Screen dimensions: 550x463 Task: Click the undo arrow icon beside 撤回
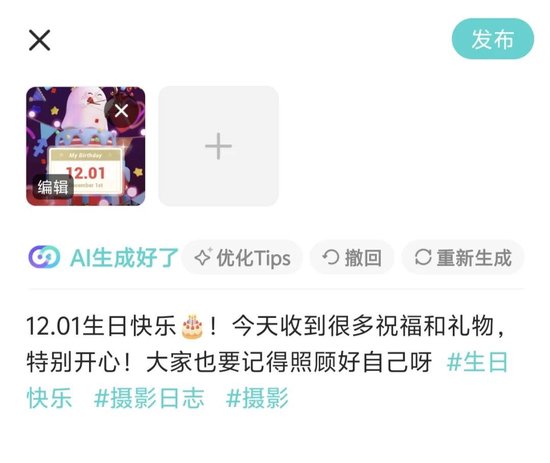[330, 258]
